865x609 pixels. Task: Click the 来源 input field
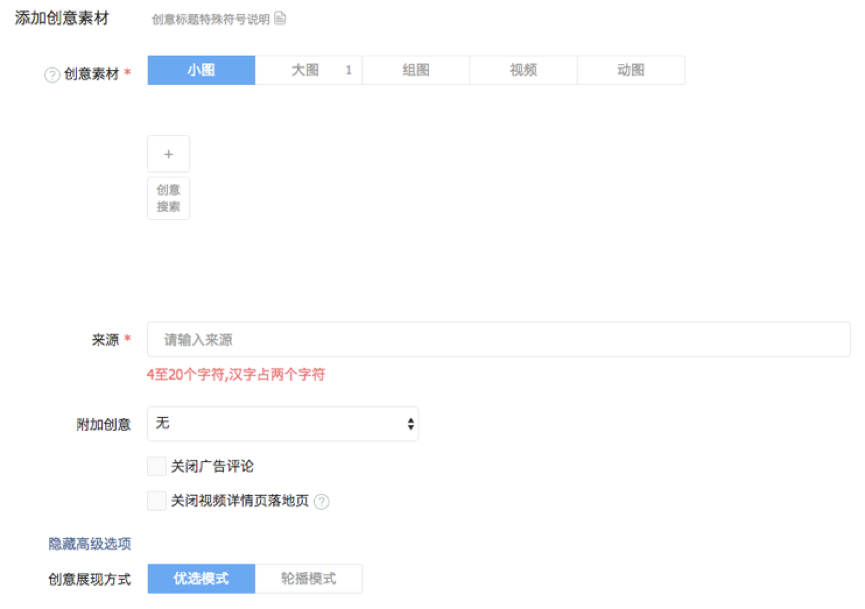(x=498, y=340)
